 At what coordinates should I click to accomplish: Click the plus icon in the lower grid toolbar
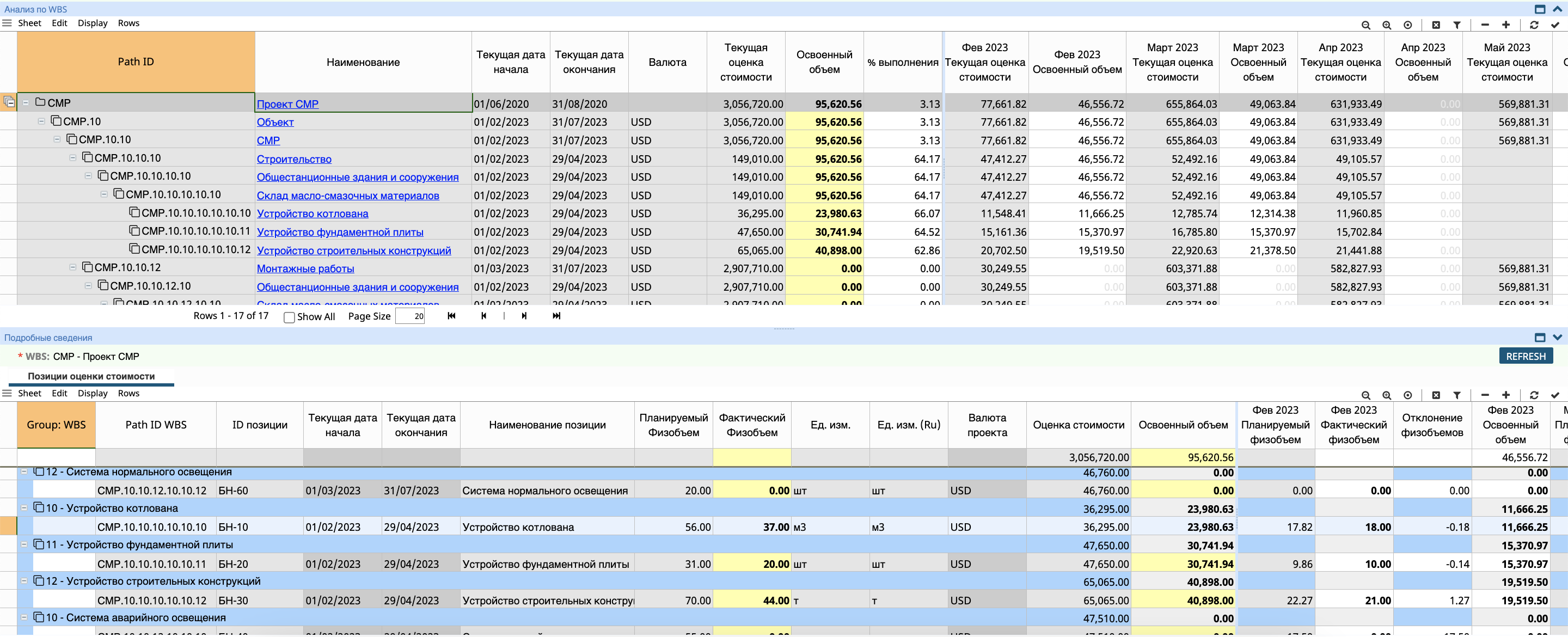[x=1506, y=395]
